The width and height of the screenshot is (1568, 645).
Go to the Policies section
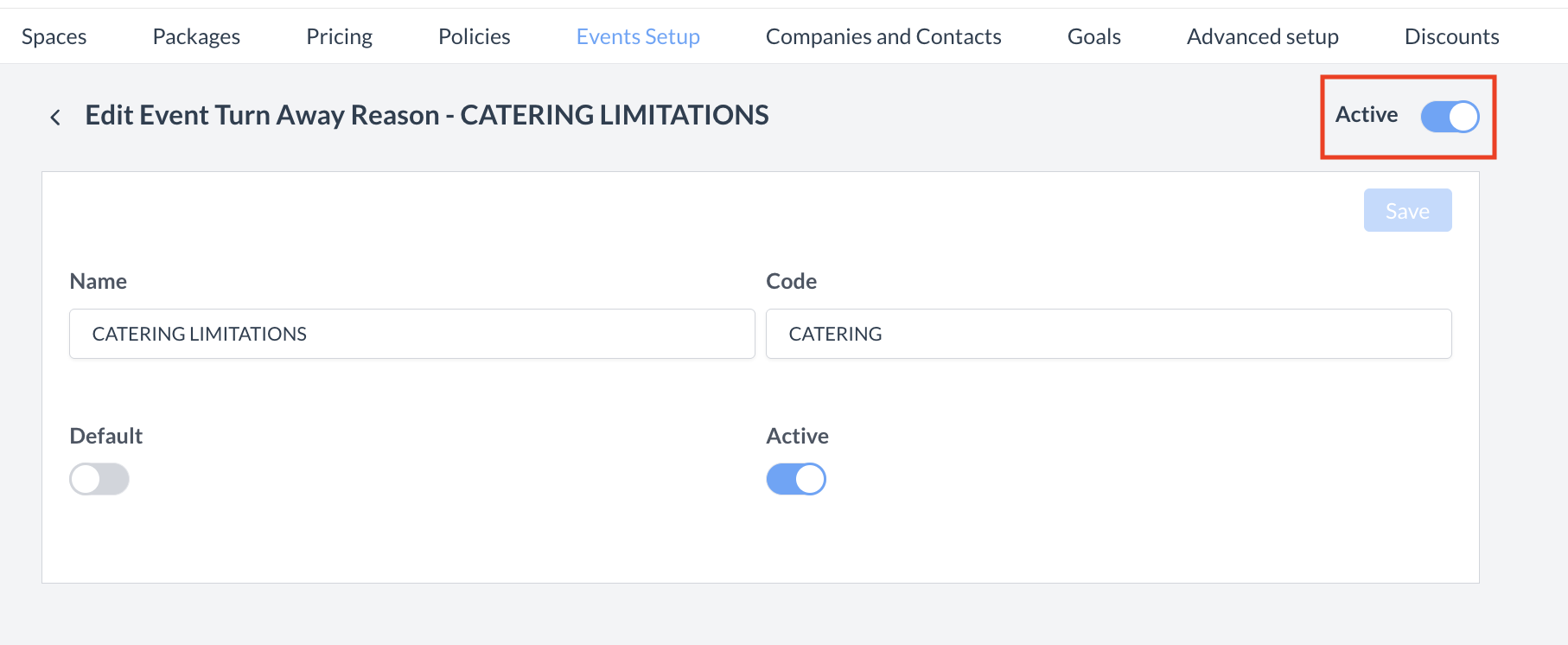pos(474,36)
